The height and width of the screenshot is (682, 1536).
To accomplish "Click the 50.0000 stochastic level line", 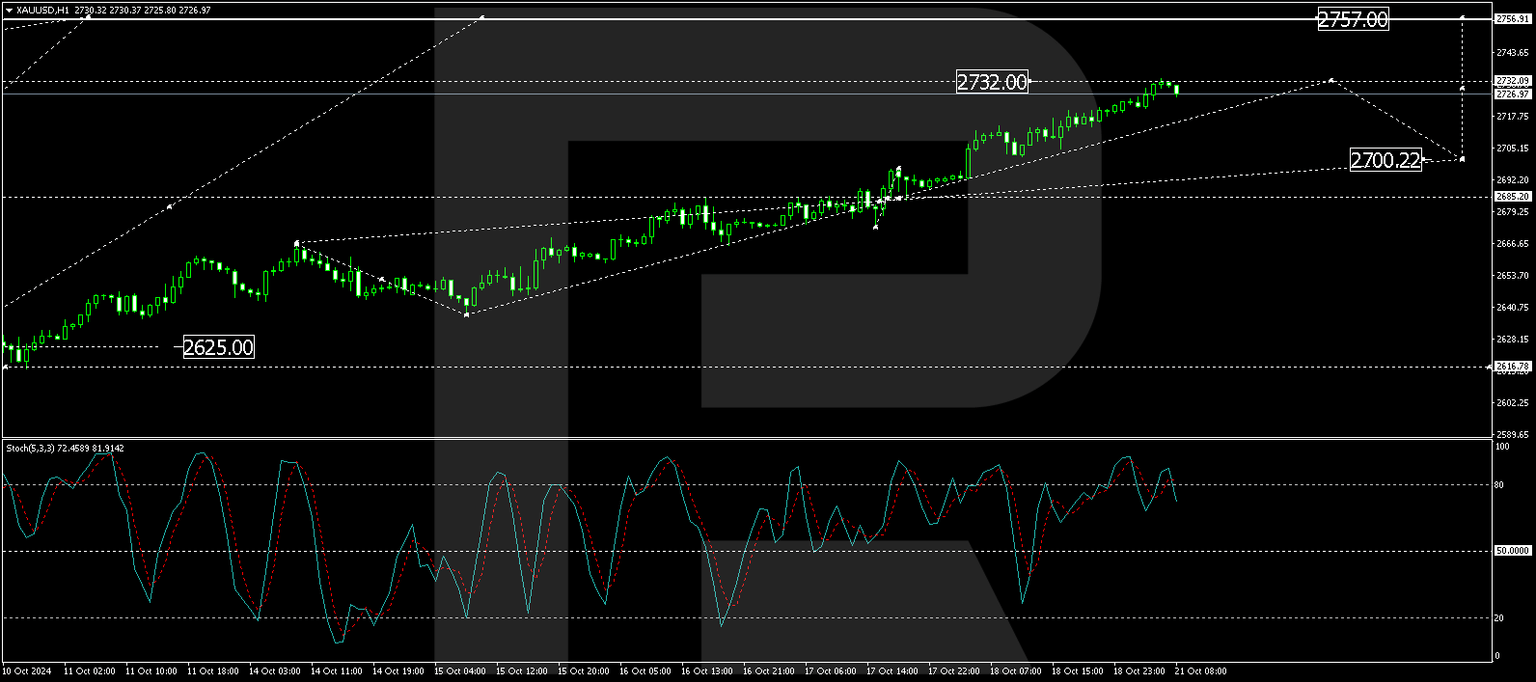I will (700, 549).
